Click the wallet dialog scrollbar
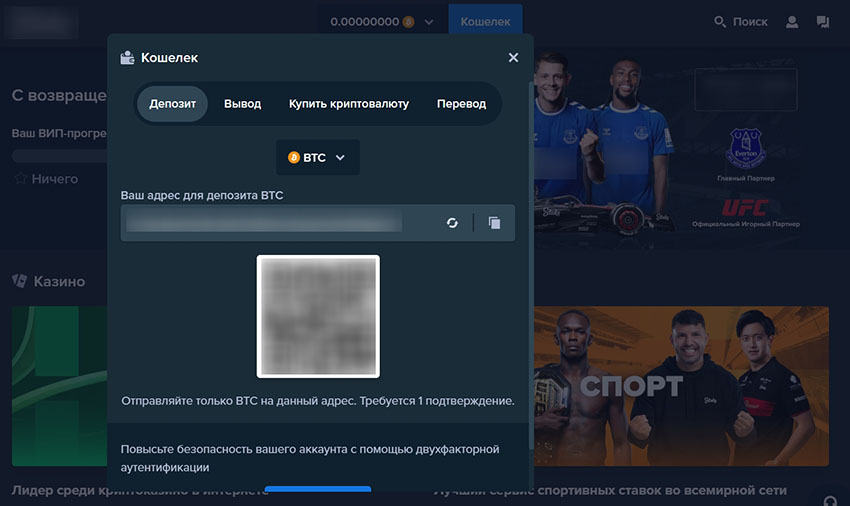Viewport: 850px width, 506px height. [531, 266]
